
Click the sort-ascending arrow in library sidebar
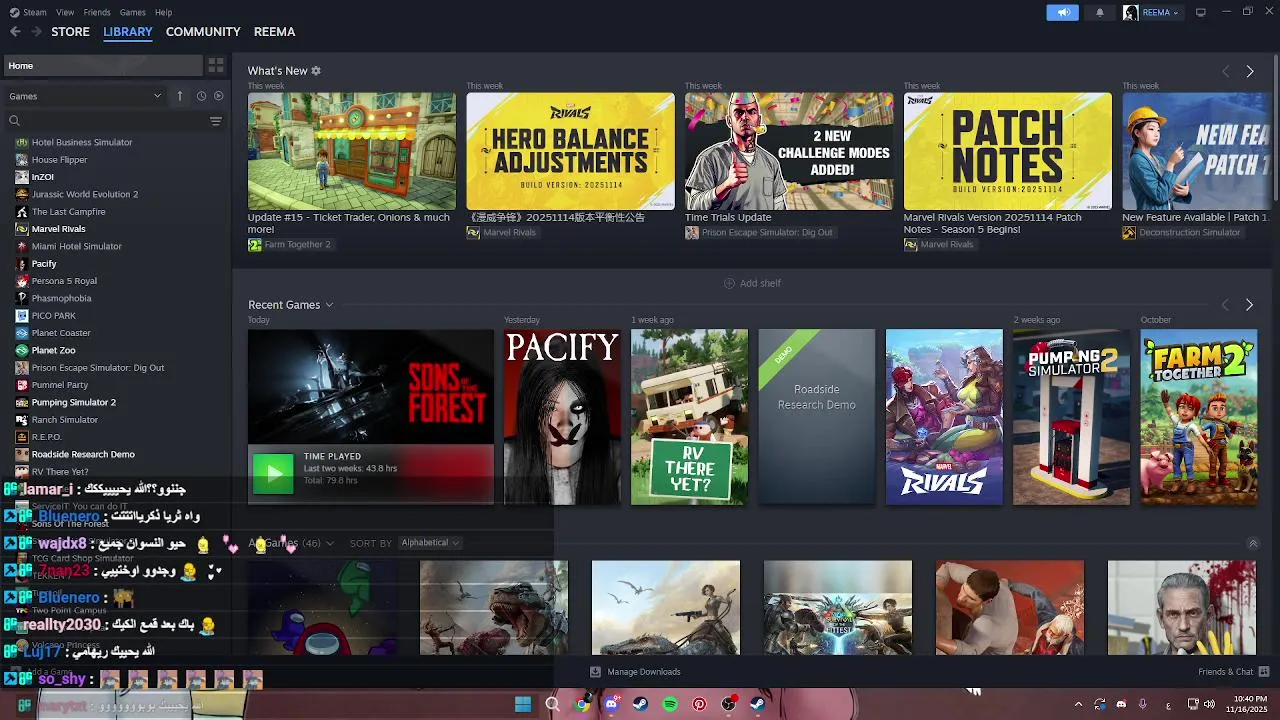coord(180,96)
